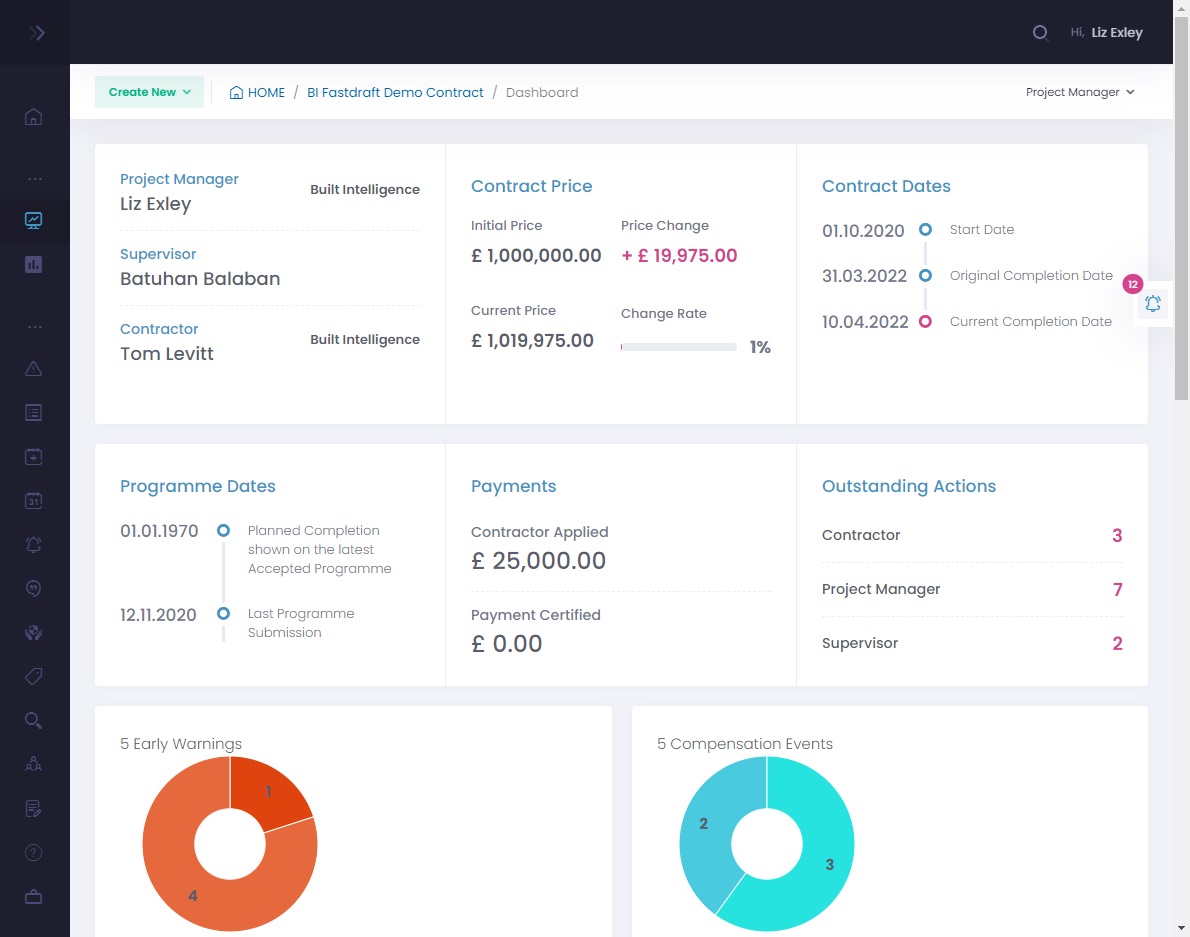Click the search icon in the top bar
The width and height of the screenshot is (1190, 937).
click(x=1040, y=32)
